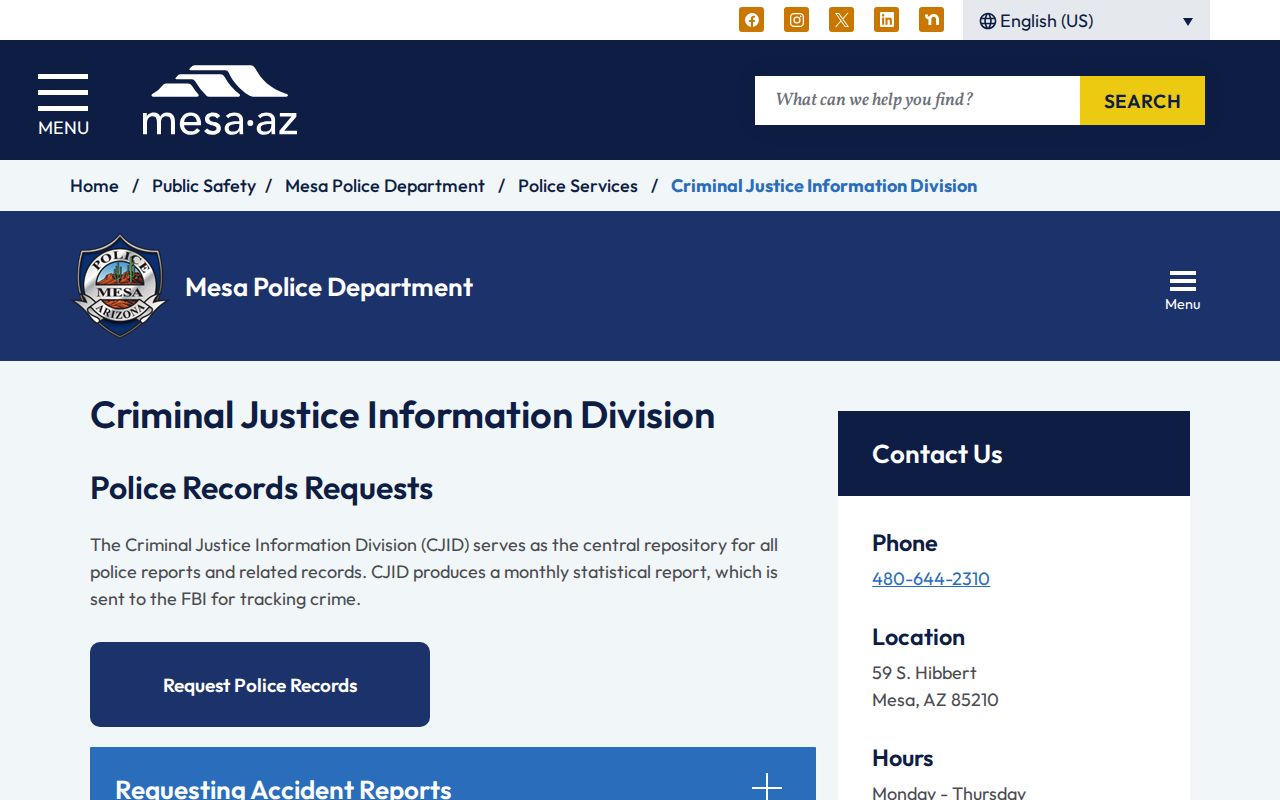Viewport: 1280px width, 800px height.
Task: Click the text "Mesa, AZ 85210"
Action: click(935, 700)
